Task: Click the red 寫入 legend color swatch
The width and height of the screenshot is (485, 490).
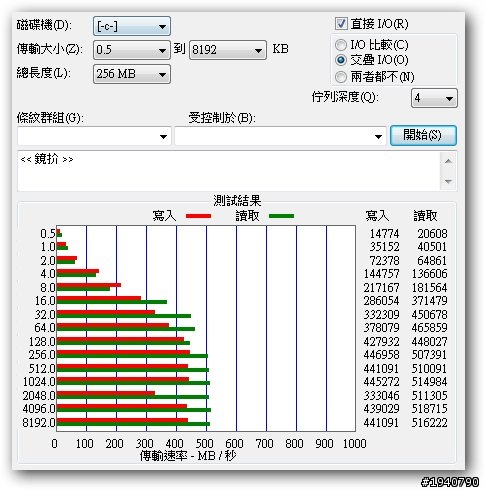Action: coord(198,216)
